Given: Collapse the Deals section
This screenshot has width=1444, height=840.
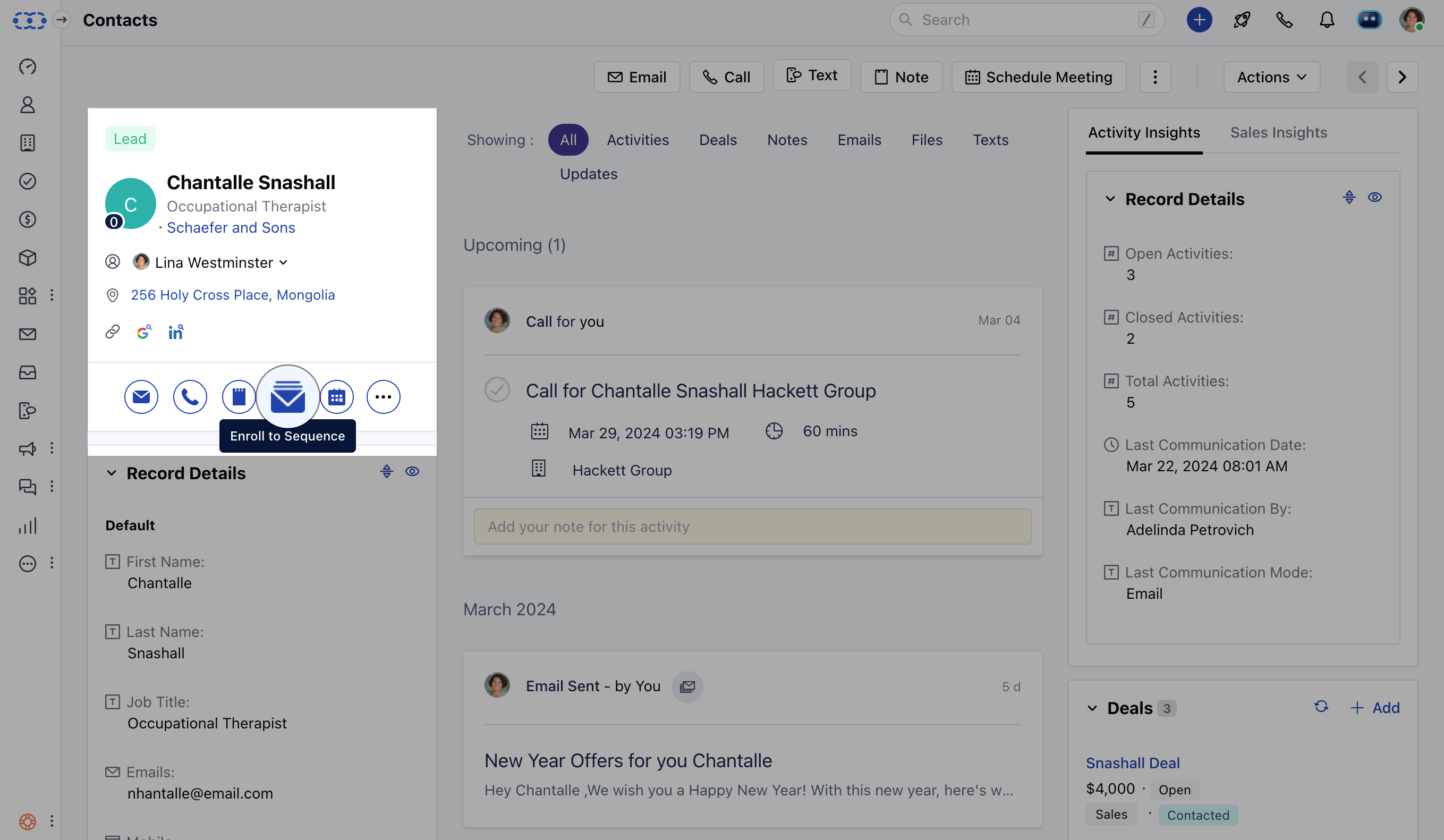Looking at the screenshot, I should tap(1092, 708).
